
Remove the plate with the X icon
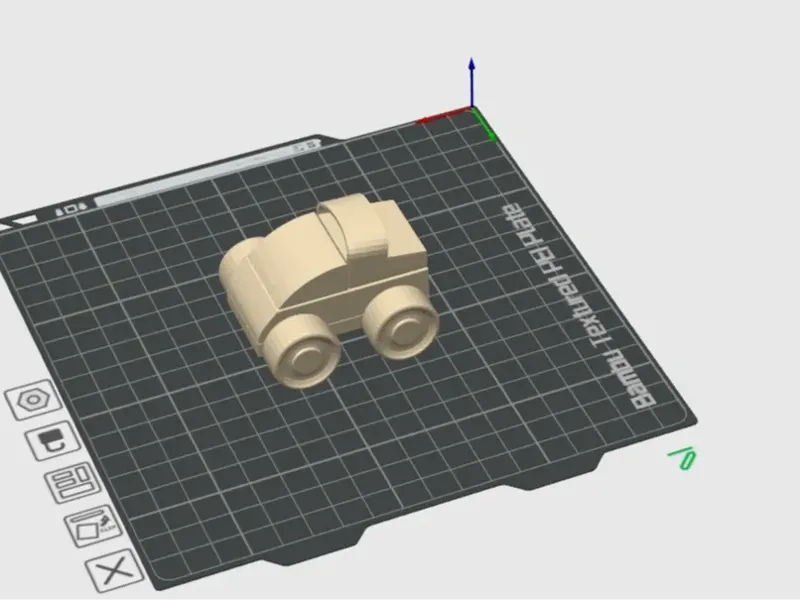115,570
